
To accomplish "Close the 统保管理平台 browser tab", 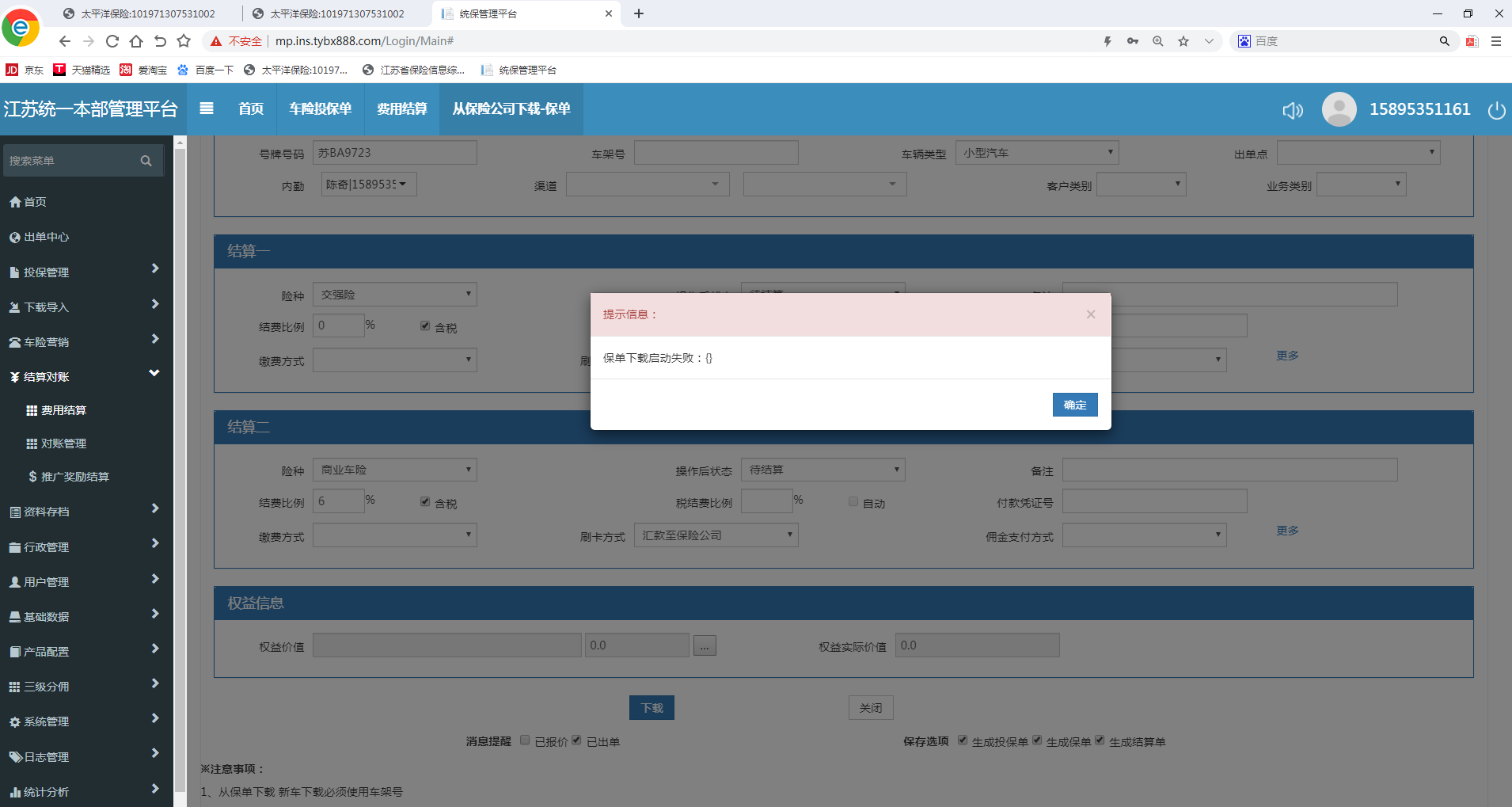I will click(609, 13).
